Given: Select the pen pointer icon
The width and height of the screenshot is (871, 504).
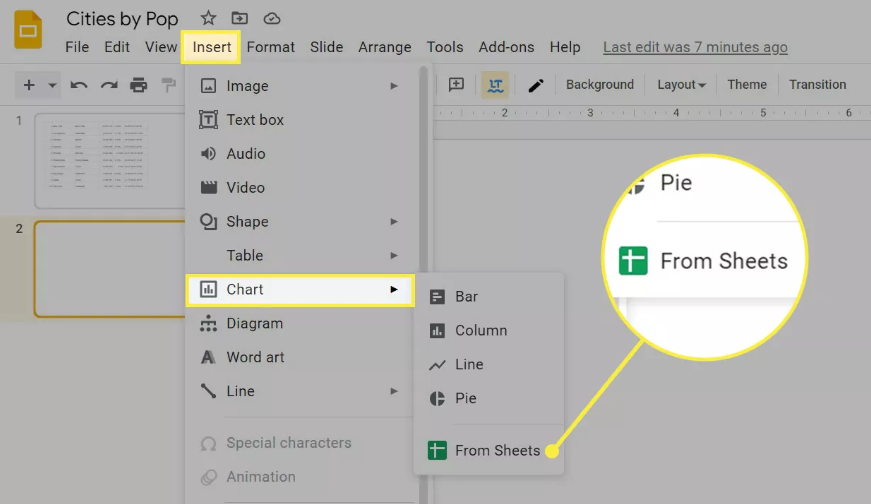Looking at the screenshot, I should coord(535,86).
